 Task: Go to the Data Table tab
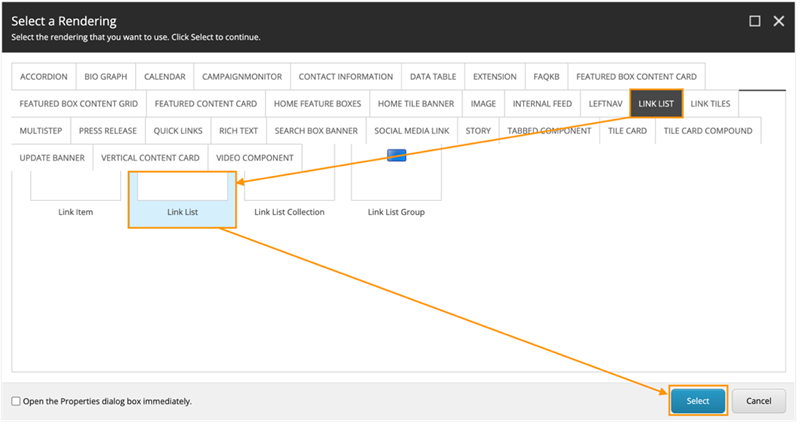433,77
